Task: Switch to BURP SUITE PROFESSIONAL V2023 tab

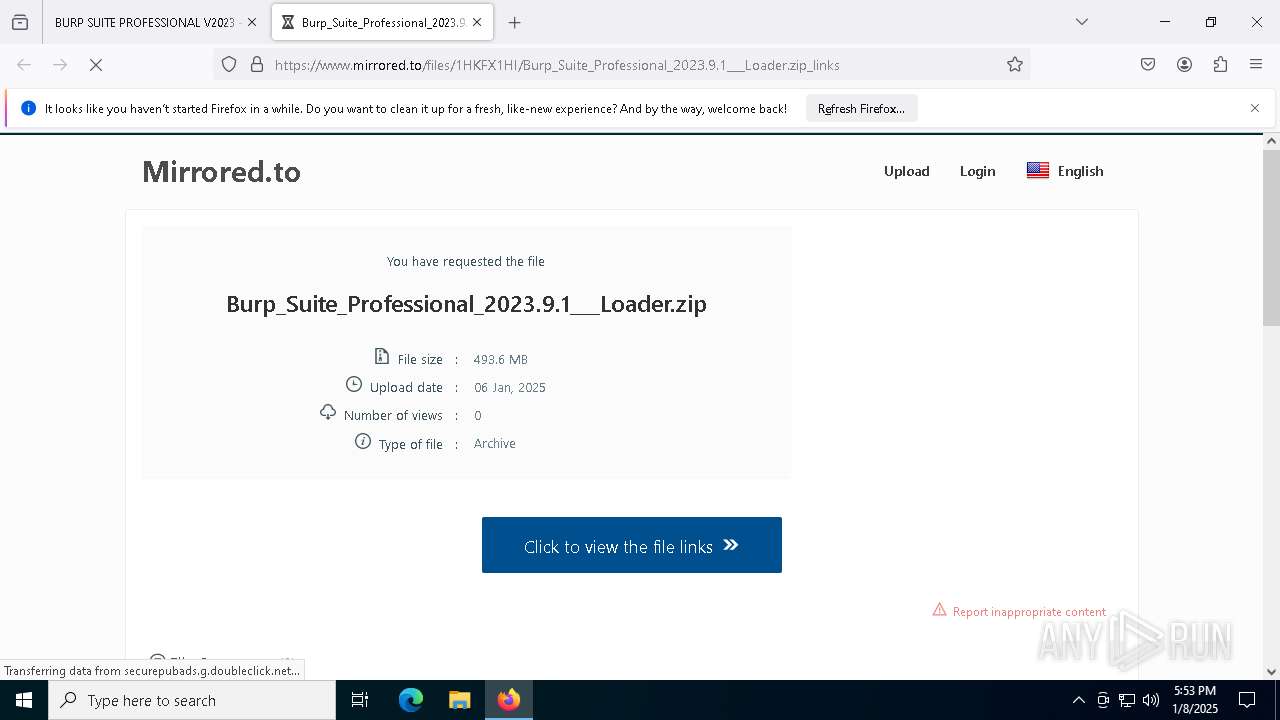Action: point(144,22)
